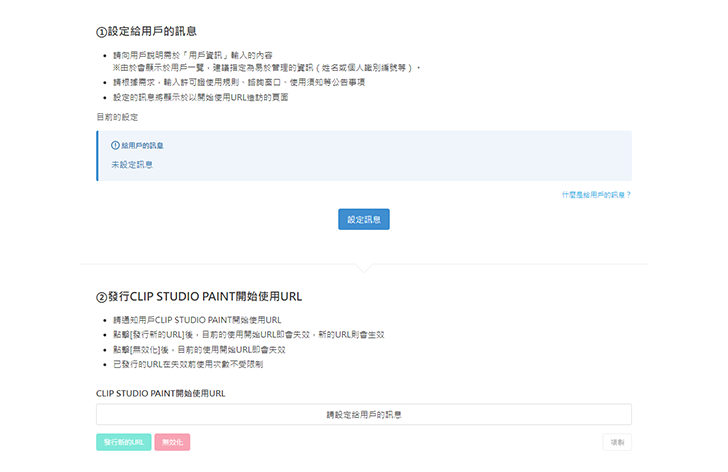This screenshot has height=472, width=728.
Task: Click the CLIP STUDIO PAINT開始使用URL text field
Action: (364, 414)
